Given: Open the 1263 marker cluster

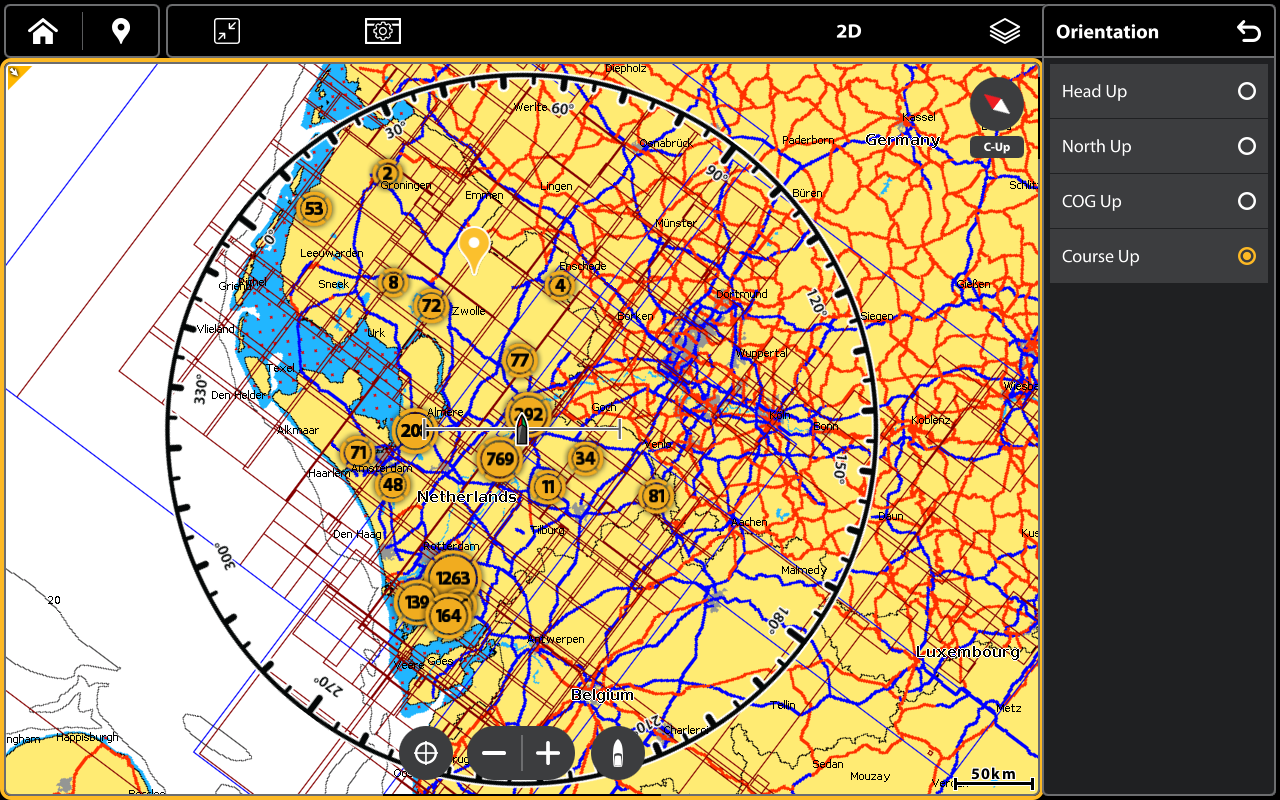Looking at the screenshot, I should (453, 578).
